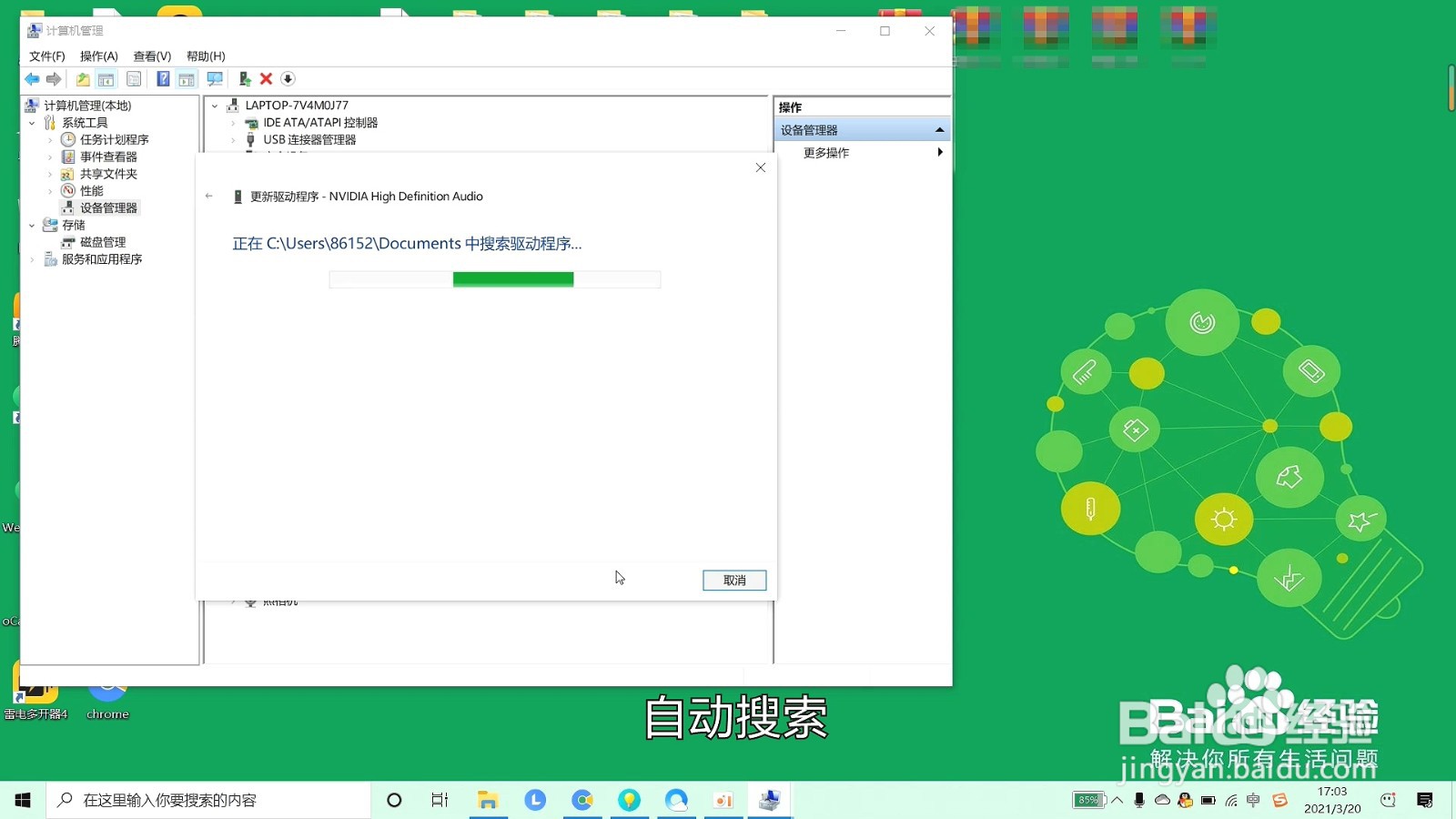
Task: Open the yellow lightbulb app on taskbar
Action: pos(629,800)
